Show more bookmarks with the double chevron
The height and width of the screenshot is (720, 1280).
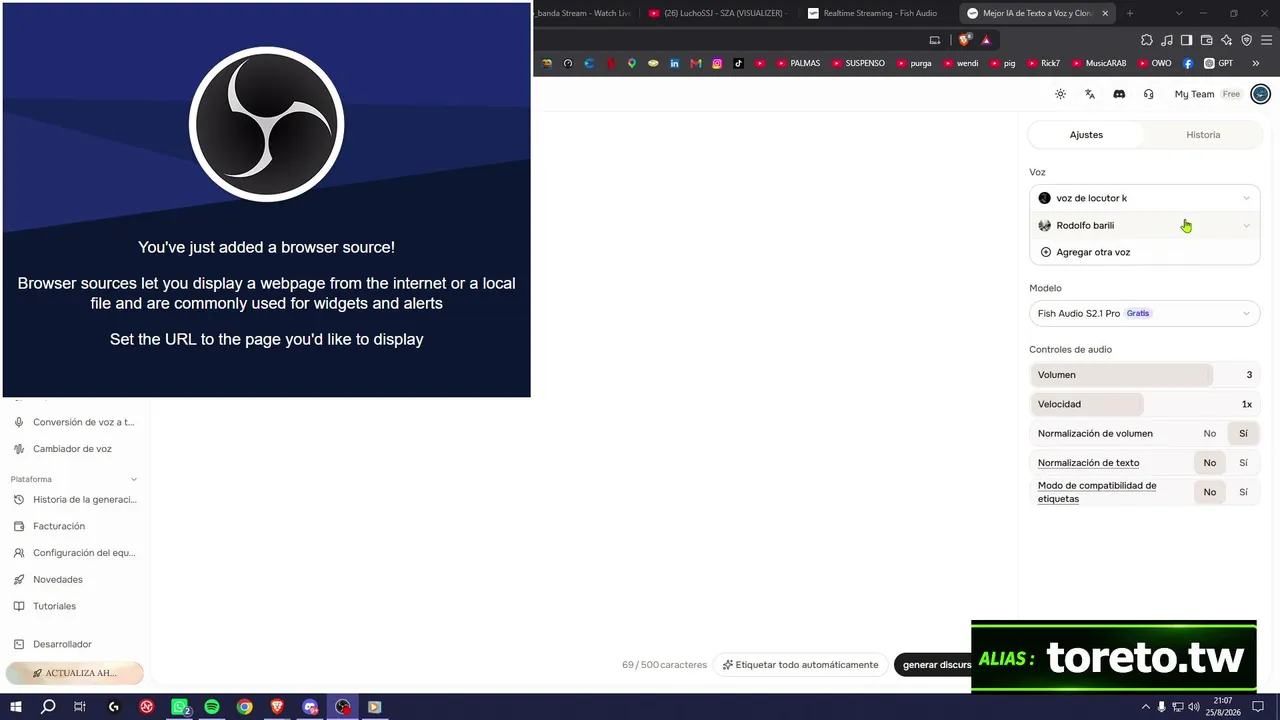click(x=1256, y=63)
